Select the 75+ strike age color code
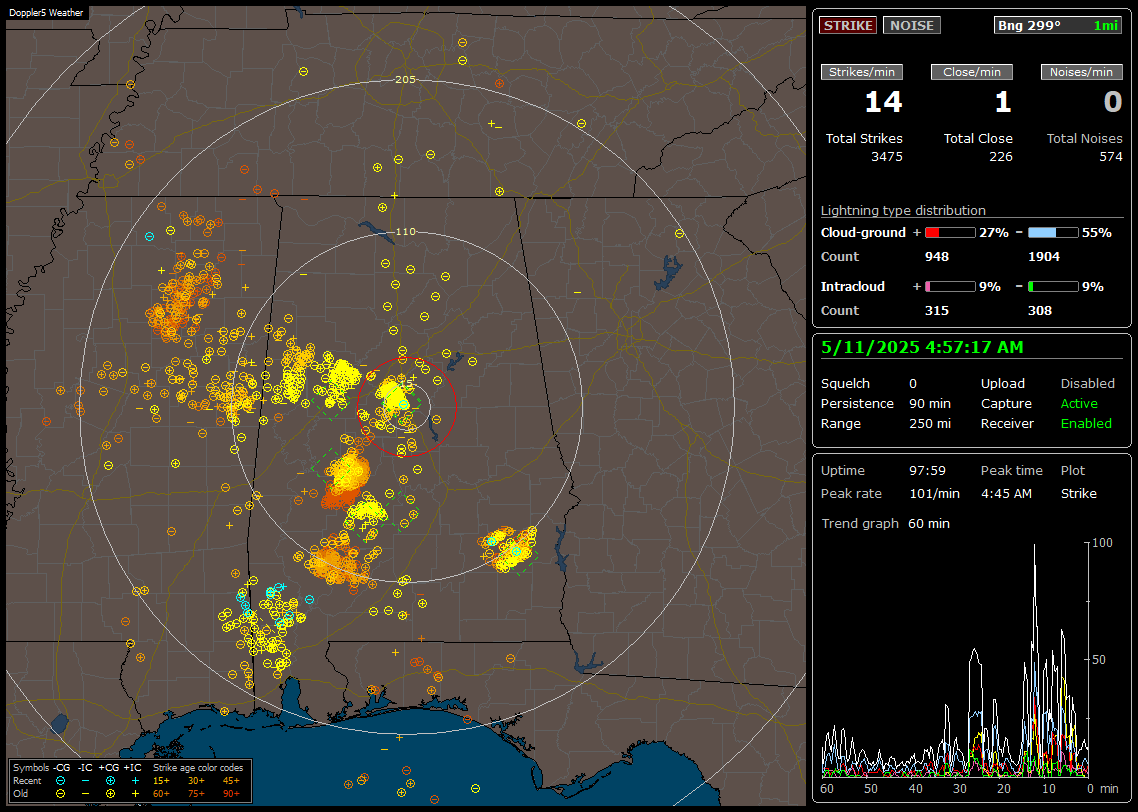The image size is (1138, 812). tap(196, 794)
